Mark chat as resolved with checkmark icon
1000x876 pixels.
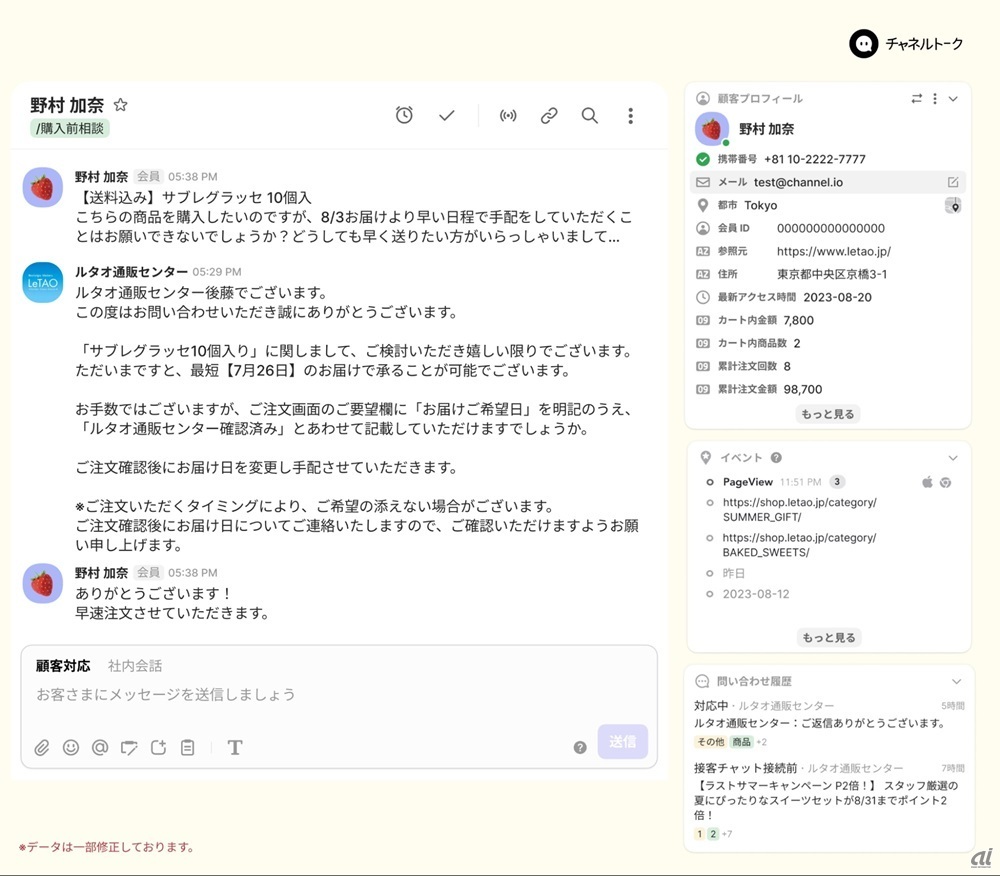447,116
